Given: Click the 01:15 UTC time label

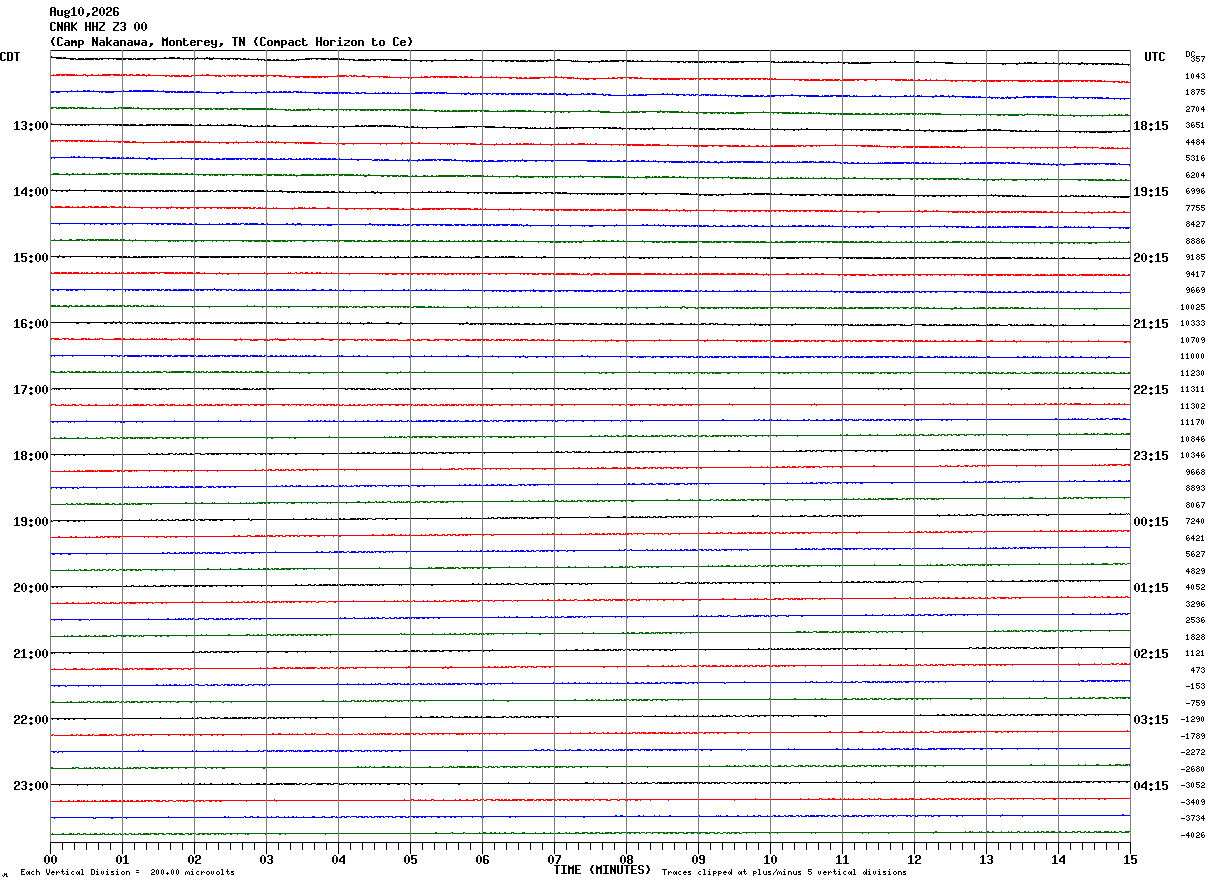Looking at the screenshot, I should pyautogui.click(x=1151, y=588).
